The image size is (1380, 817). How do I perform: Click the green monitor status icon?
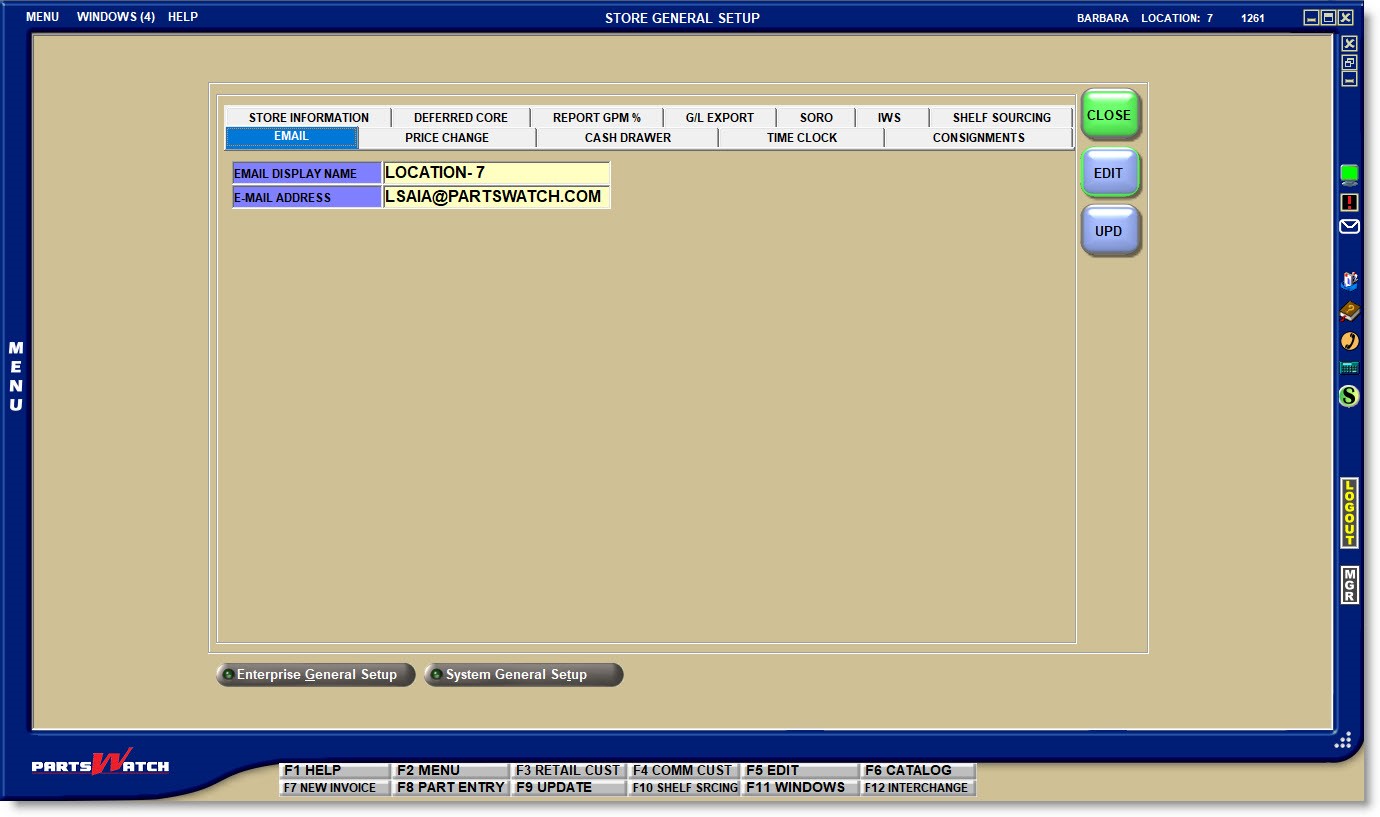(x=1349, y=175)
